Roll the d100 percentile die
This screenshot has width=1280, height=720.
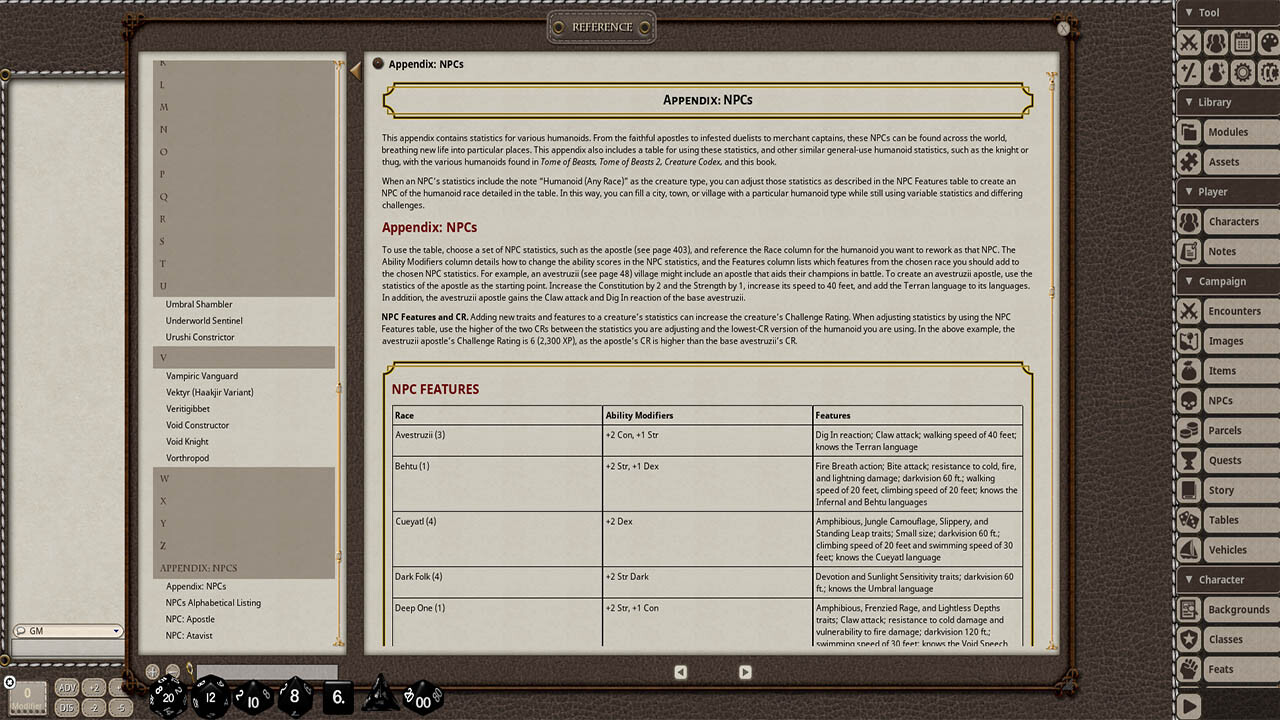coord(424,700)
